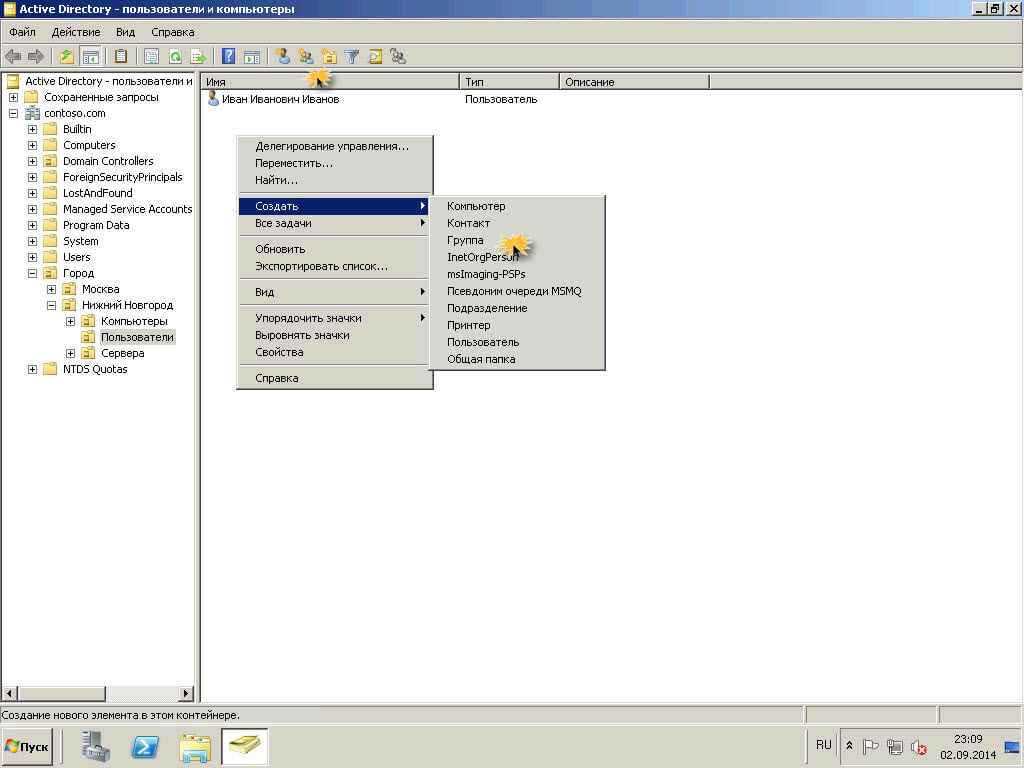
Task: Click the Up one level folder icon
Action: click(x=67, y=57)
